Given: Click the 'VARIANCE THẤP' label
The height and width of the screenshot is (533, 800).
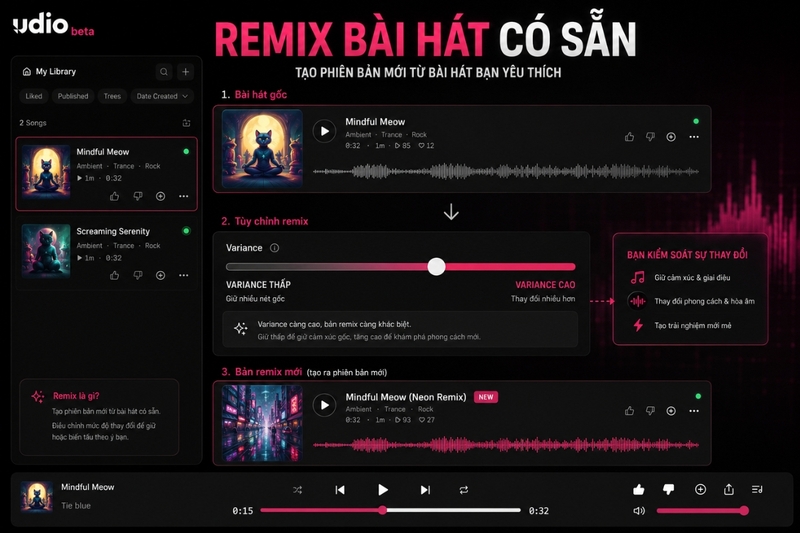Looking at the screenshot, I should 258,285.
